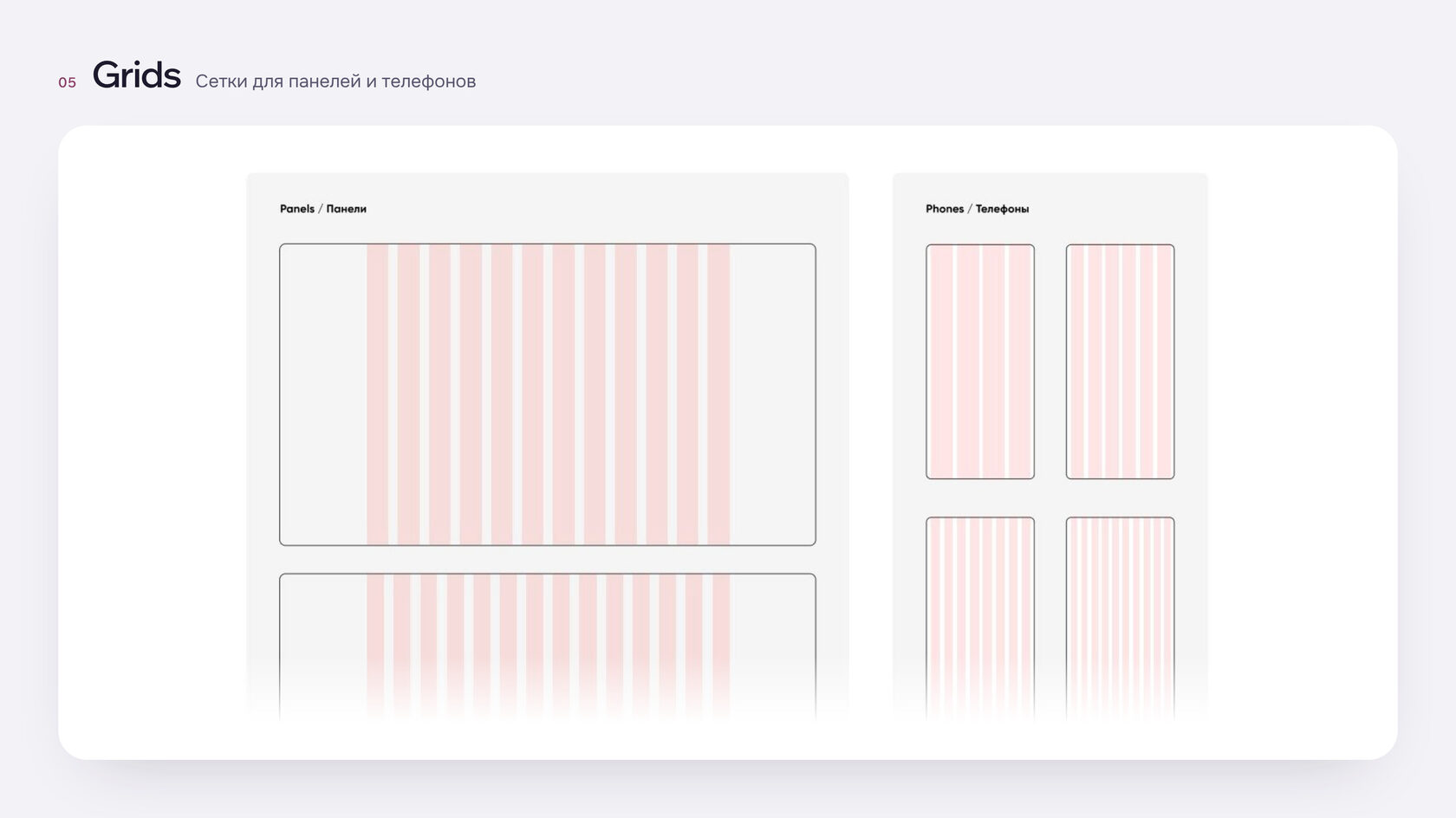1456x818 pixels.
Task: Click the "Grids" heading
Action: pos(137,75)
